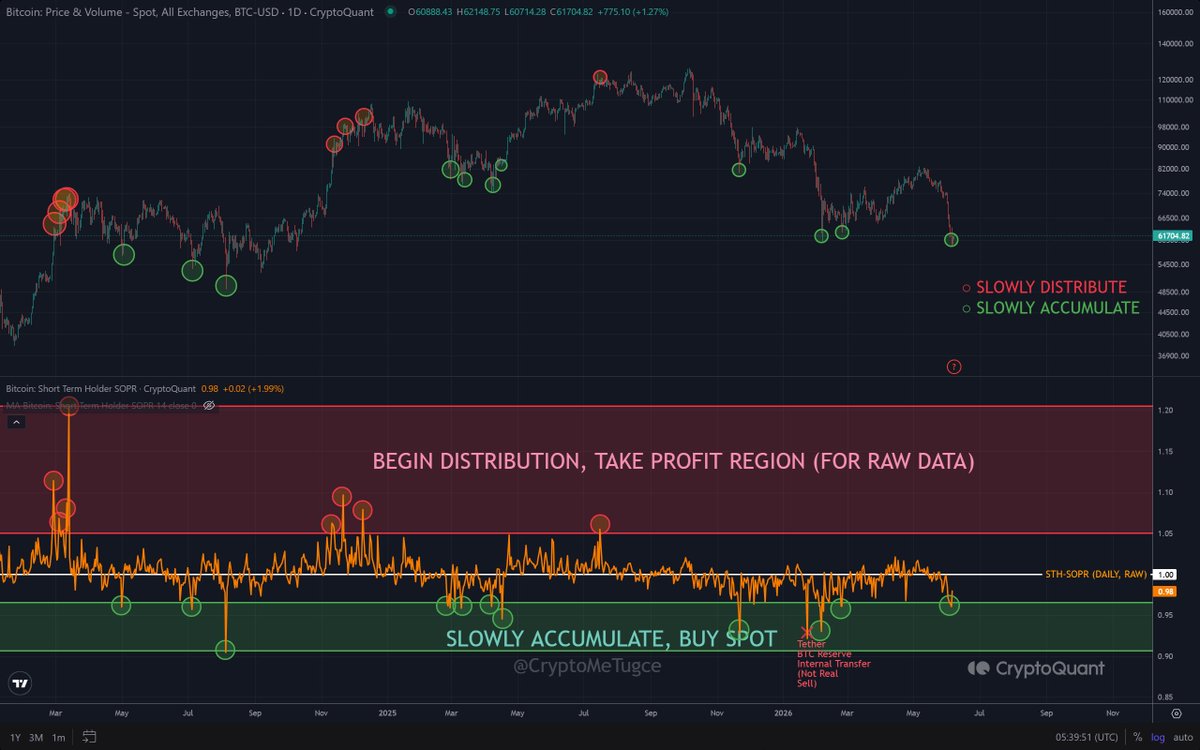Image resolution: width=1200 pixels, height=750 pixels.
Task: Show the hidden MA indicator via eye icon
Action: [x=209, y=405]
